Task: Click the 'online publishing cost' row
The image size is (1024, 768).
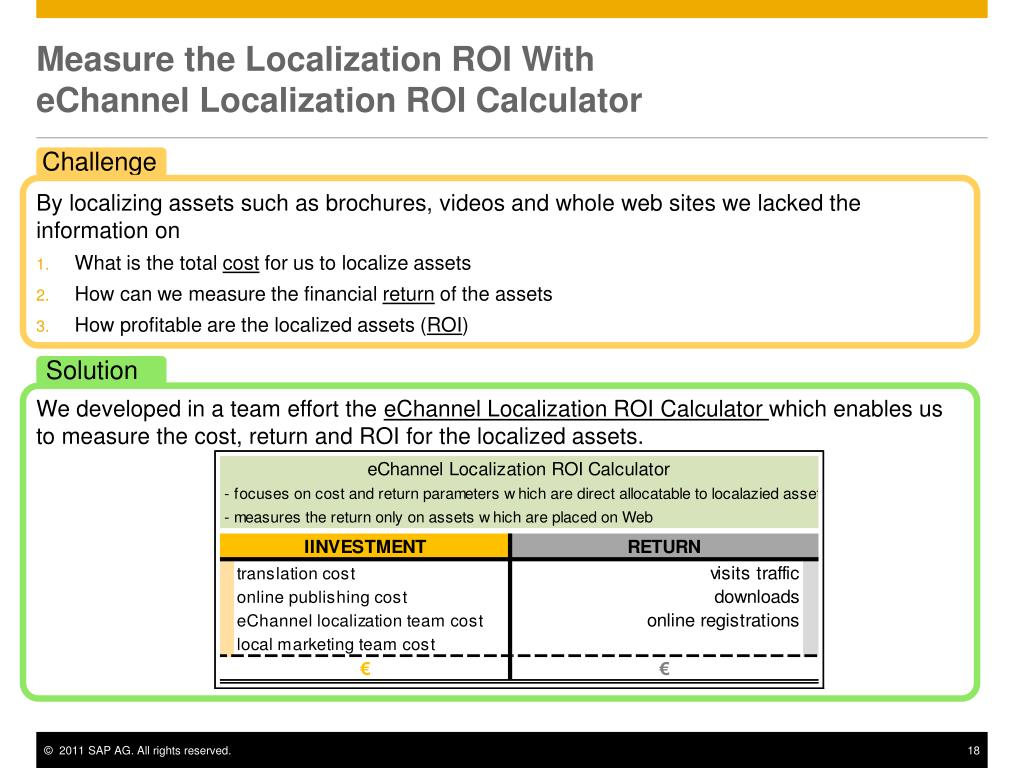Action: tap(322, 598)
